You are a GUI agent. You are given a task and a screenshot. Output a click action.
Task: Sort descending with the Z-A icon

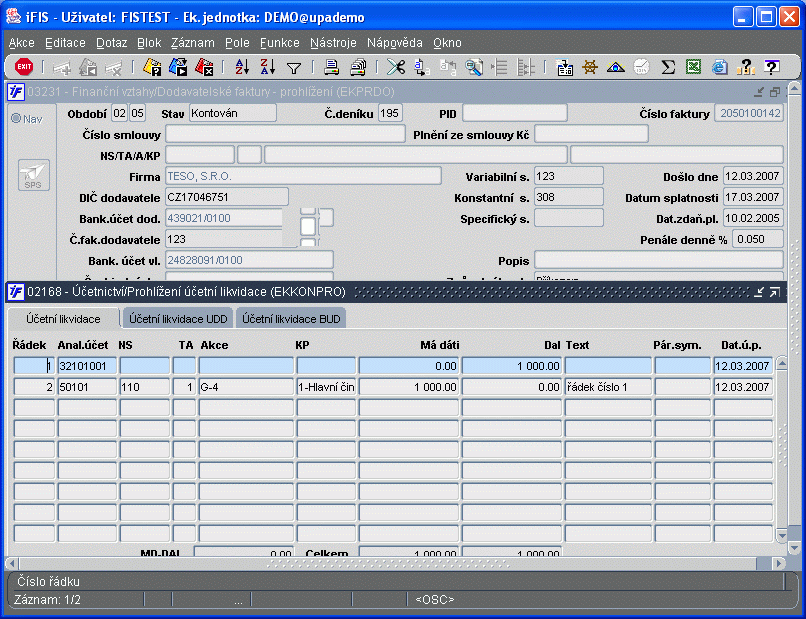click(268, 67)
